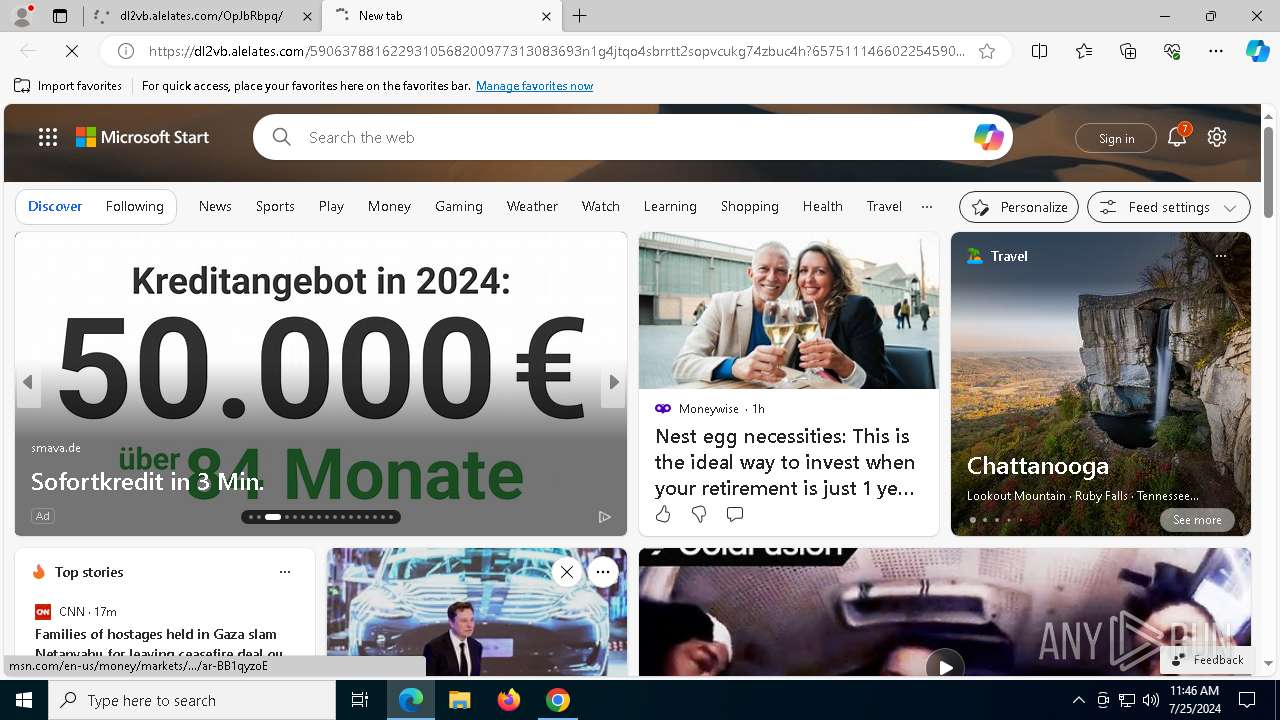
Task: Open the Microsoft apps grid launcher
Action: tap(47, 137)
